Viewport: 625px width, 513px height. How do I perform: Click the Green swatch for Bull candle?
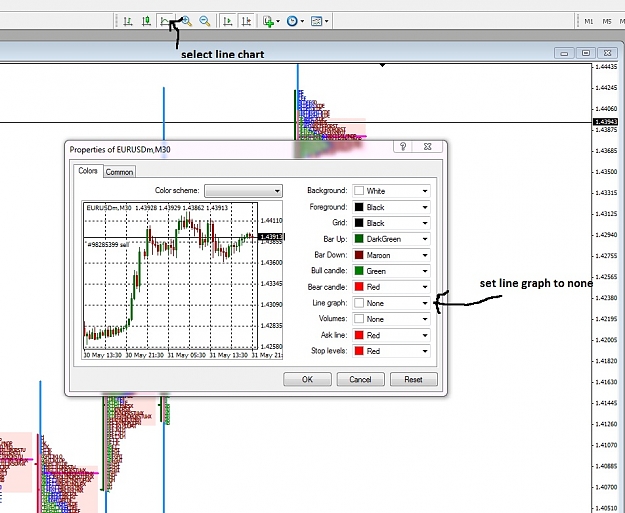(359, 271)
